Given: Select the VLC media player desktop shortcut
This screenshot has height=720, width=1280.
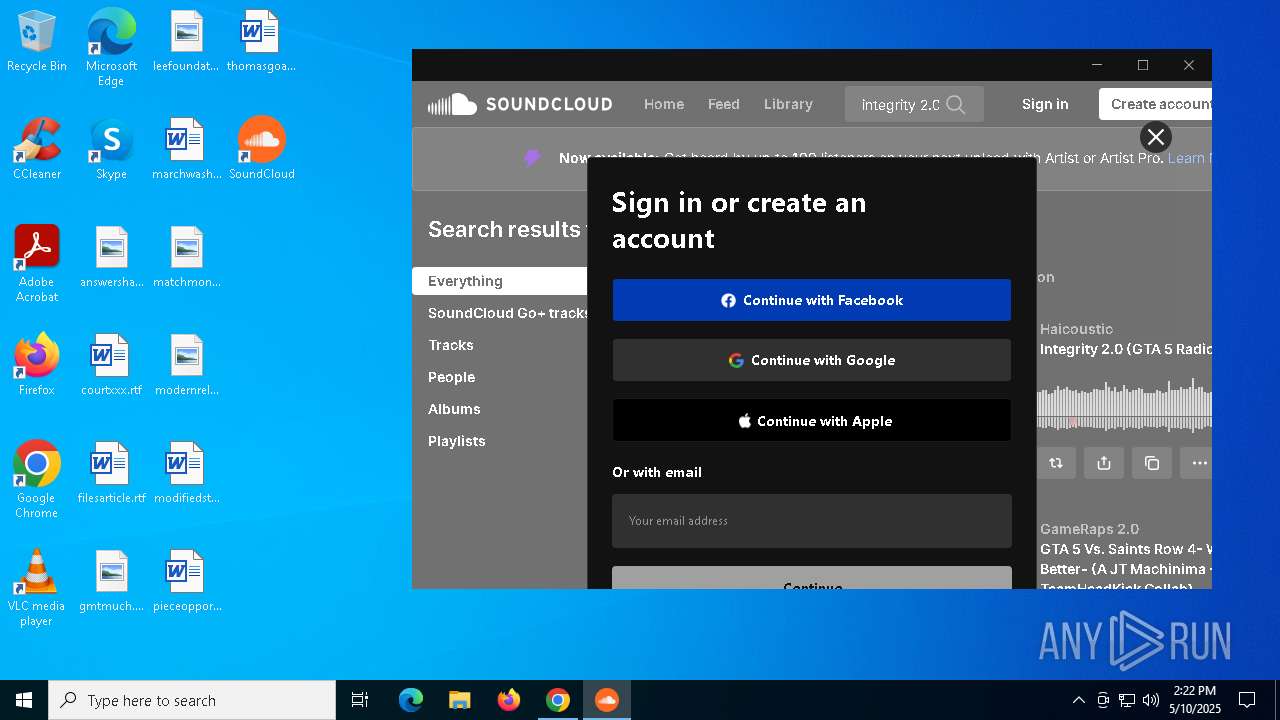Looking at the screenshot, I should pyautogui.click(x=37, y=588).
